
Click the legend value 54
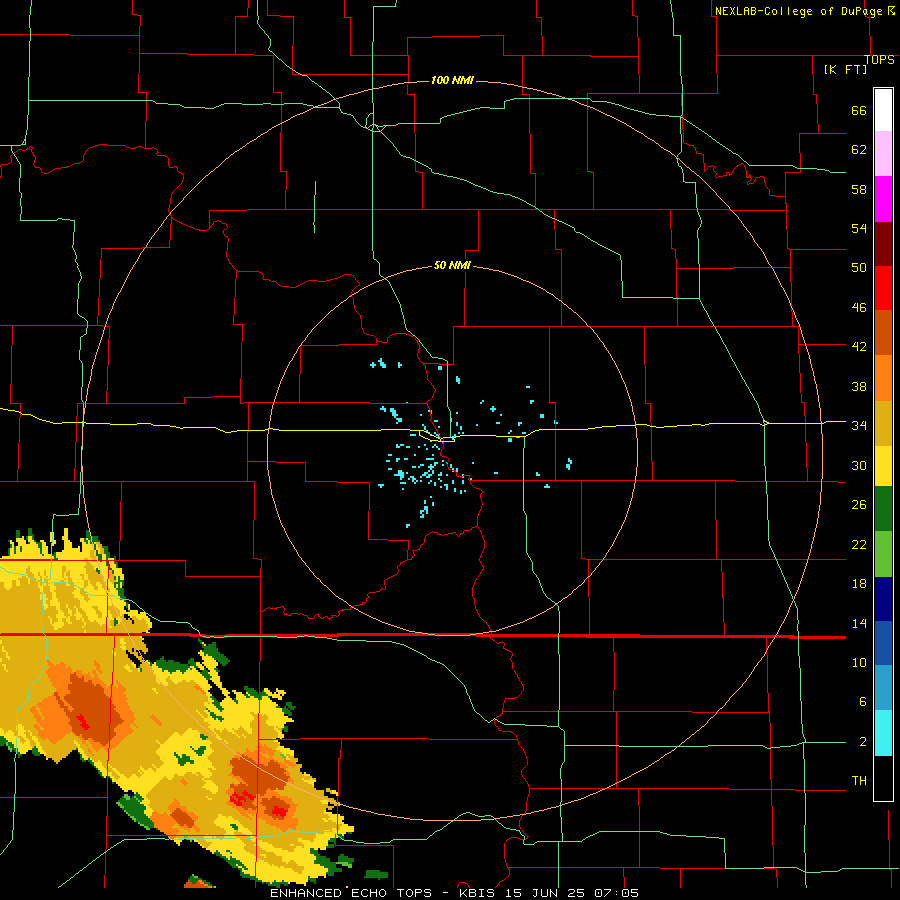(859, 228)
